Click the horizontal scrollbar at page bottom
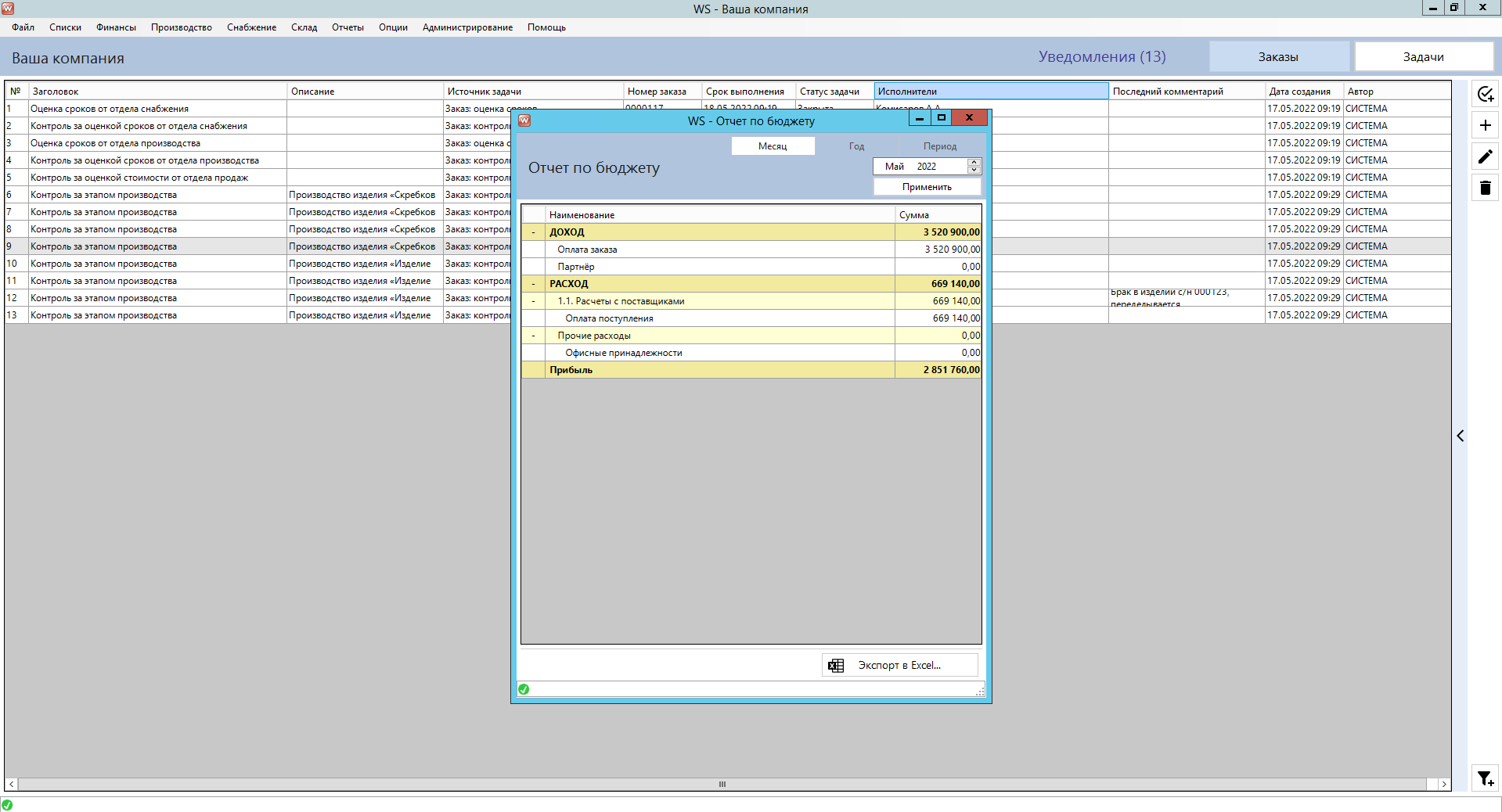 (x=721, y=784)
